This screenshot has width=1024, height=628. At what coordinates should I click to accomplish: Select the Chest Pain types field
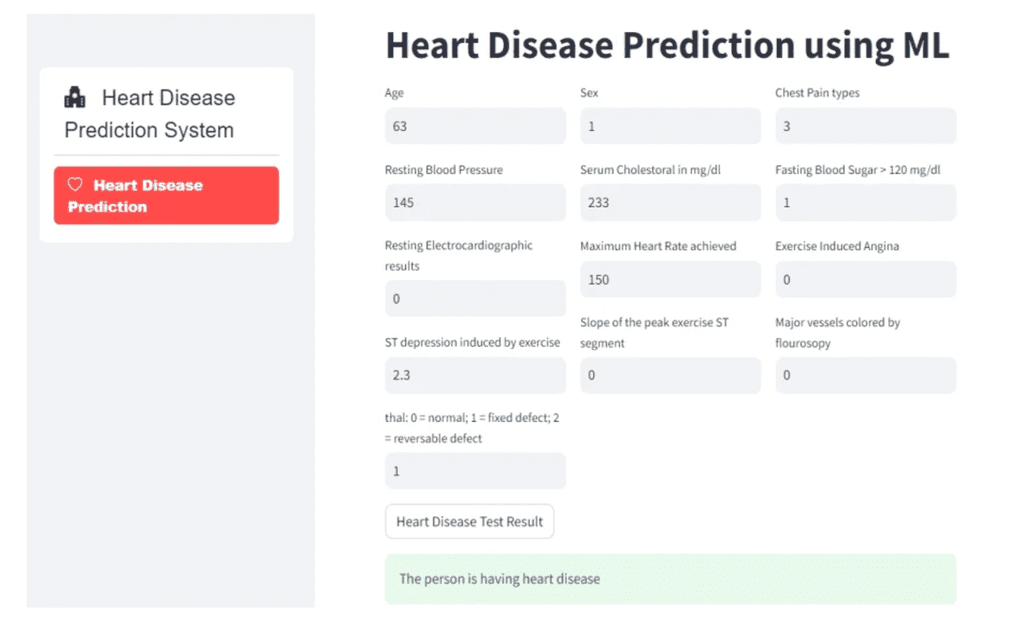click(x=865, y=126)
